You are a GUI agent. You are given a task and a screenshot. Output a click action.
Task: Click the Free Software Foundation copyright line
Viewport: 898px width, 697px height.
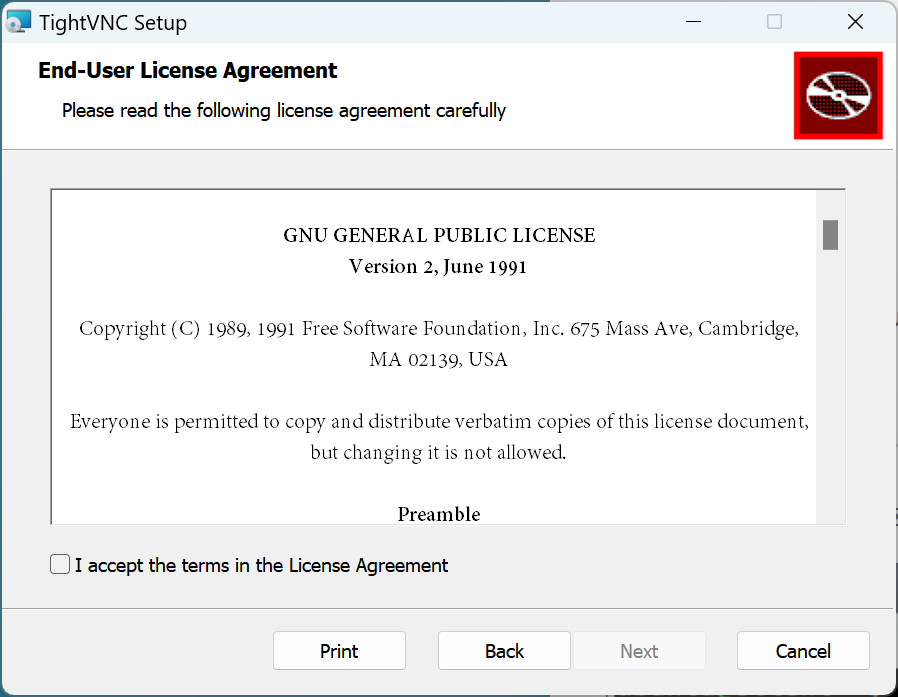[439, 328]
